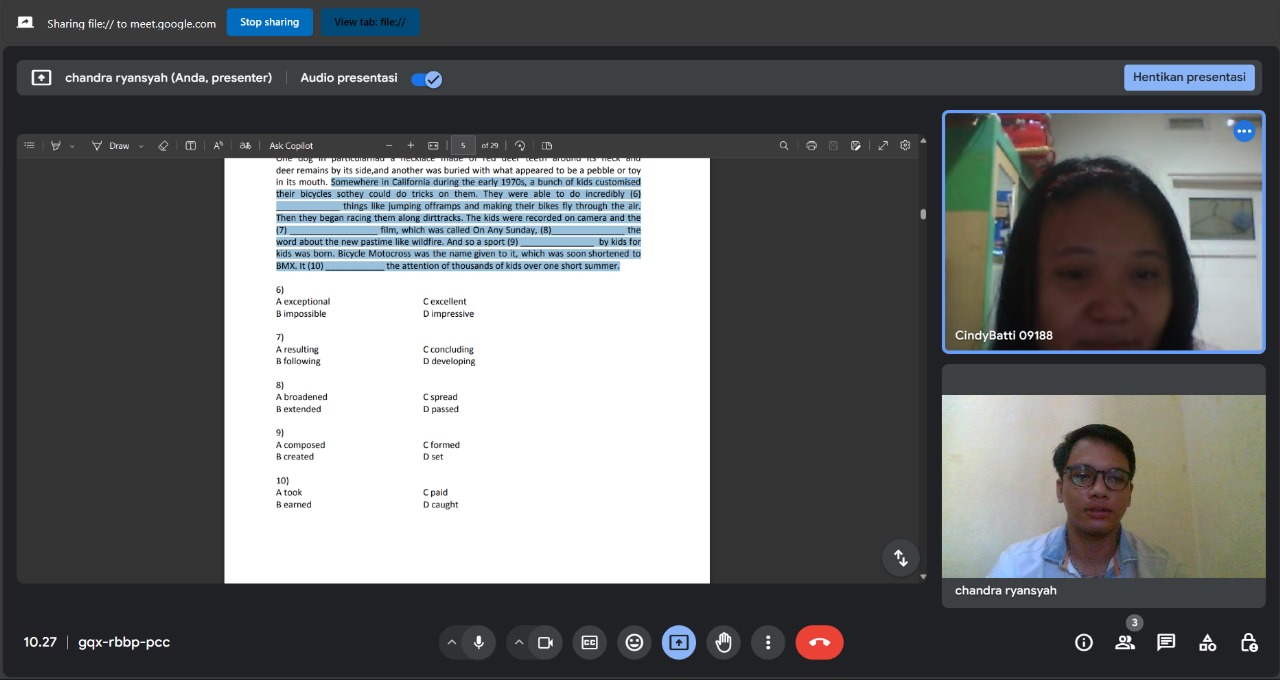Expand camera video settings arrow
Image resolution: width=1280 pixels, height=680 pixels.
pyautogui.click(x=518, y=642)
